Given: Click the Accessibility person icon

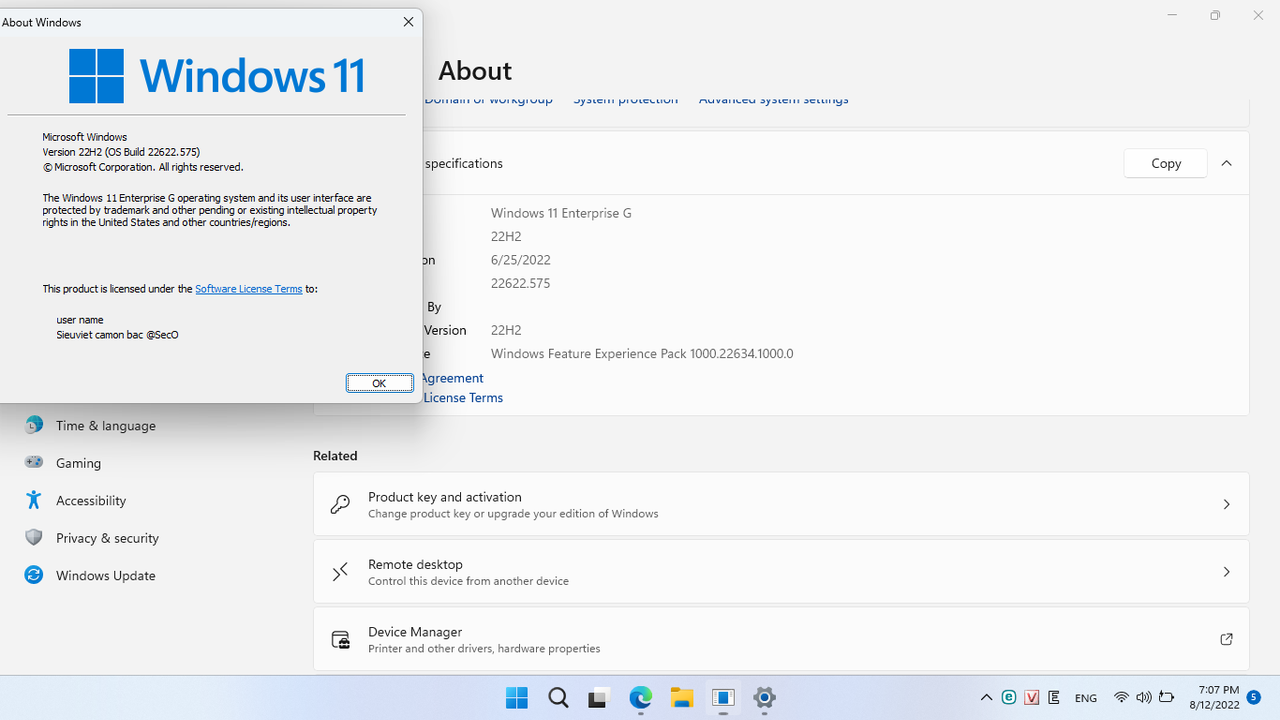Looking at the screenshot, I should [34, 500].
